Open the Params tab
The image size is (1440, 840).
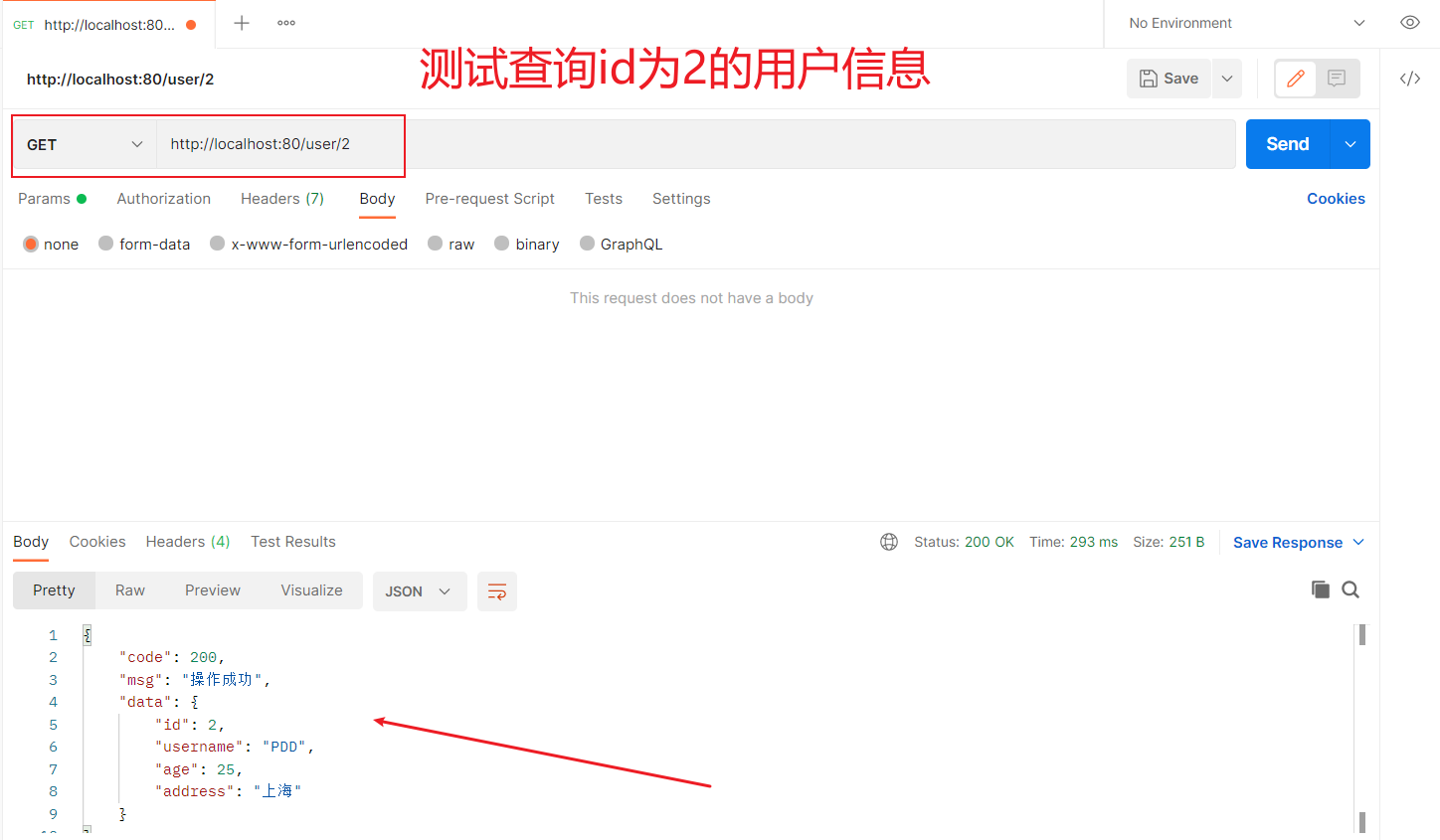tap(52, 199)
